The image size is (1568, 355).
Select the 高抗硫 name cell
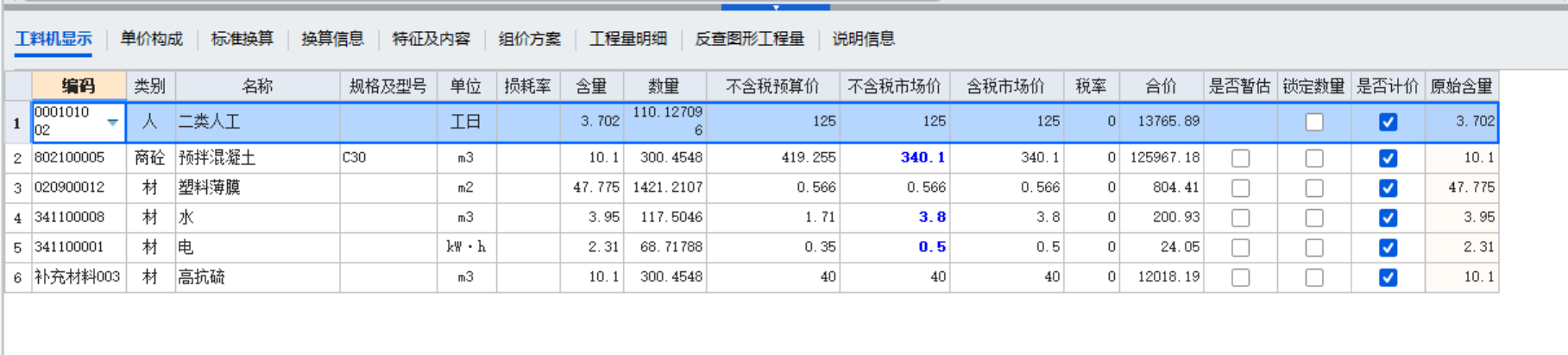258,278
